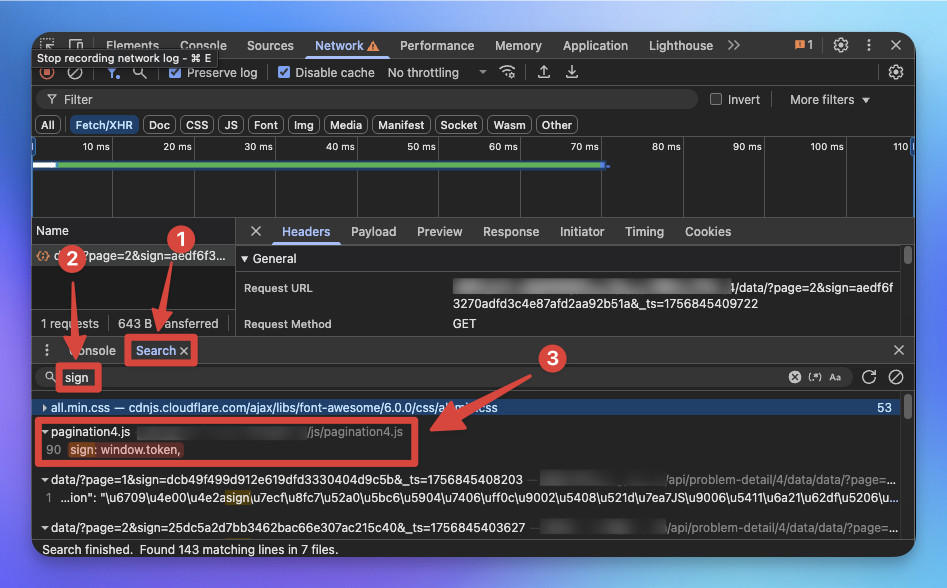Stop recording network log button
The image size is (947, 588).
47,73
